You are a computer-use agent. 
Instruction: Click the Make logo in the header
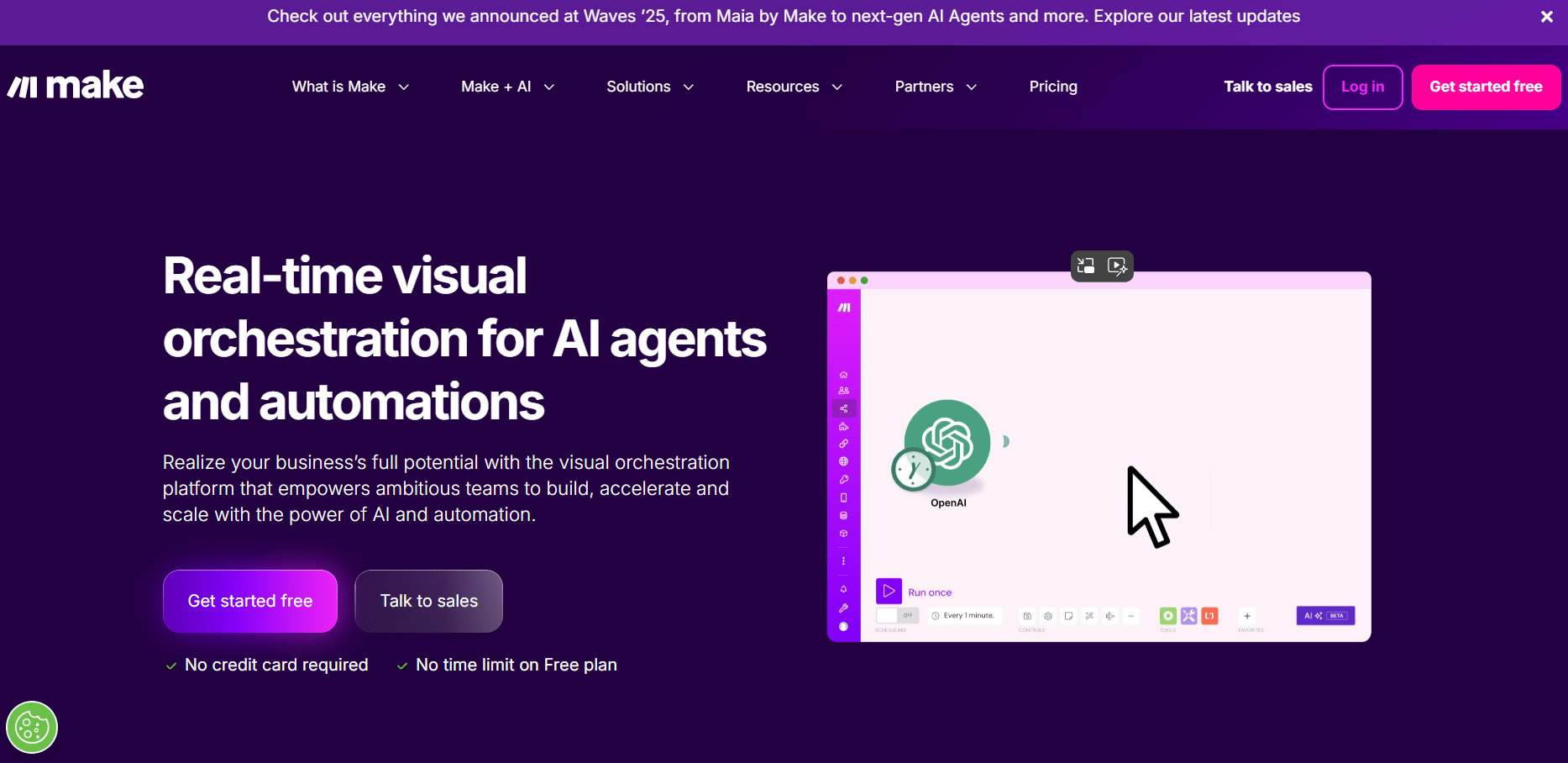point(76,86)
